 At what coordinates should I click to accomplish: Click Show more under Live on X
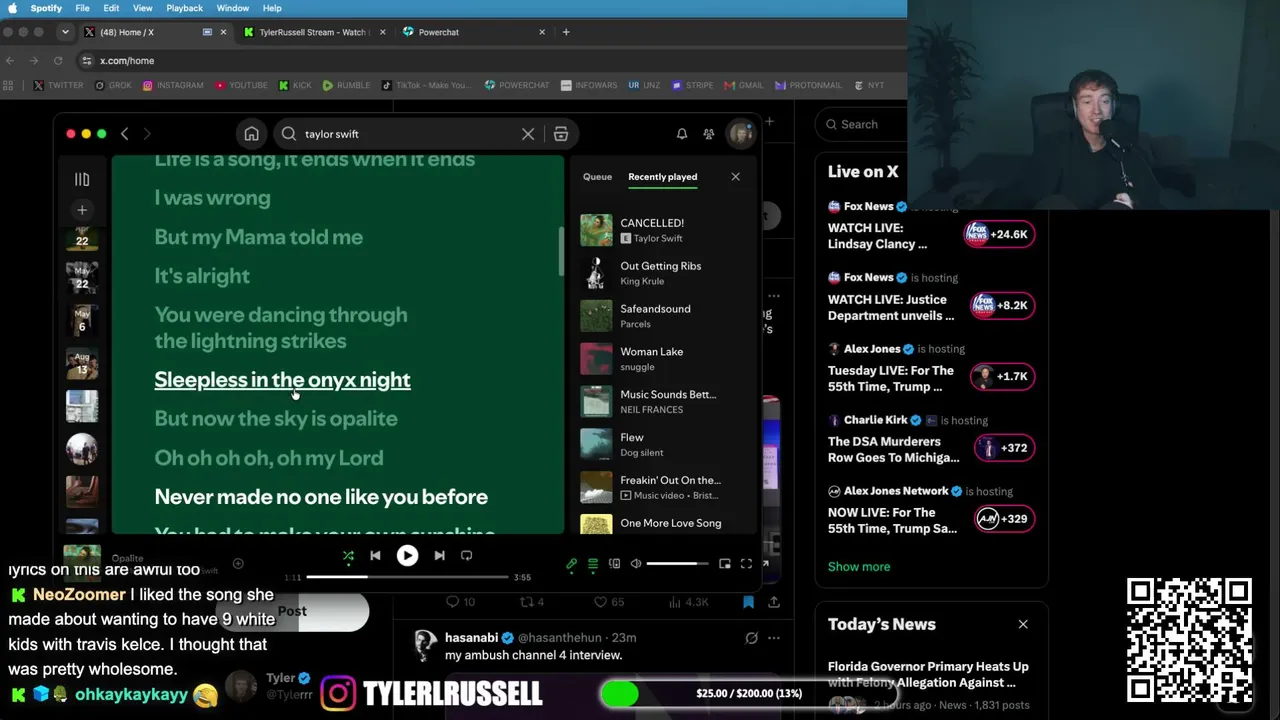[859, 566]
